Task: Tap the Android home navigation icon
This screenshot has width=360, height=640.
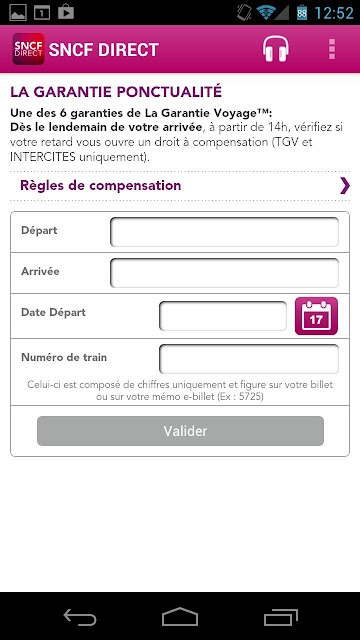Action: (180, 617)
